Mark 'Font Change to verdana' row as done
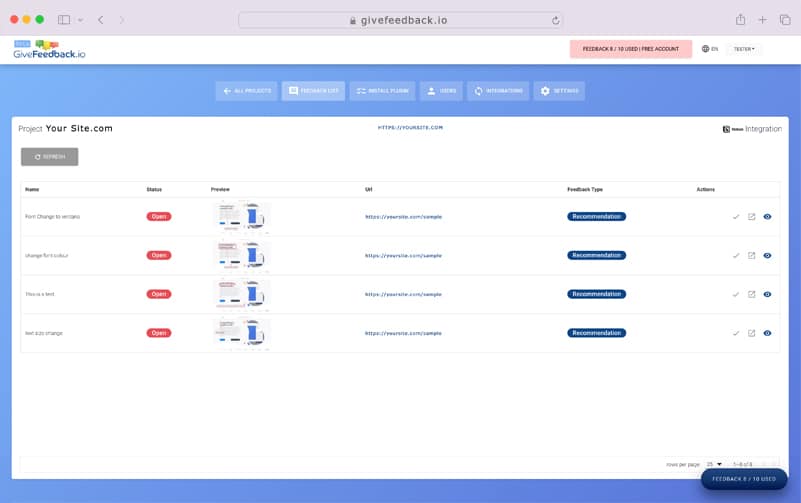801x503 pixels. pyautogui.click(x=736, y=217)
